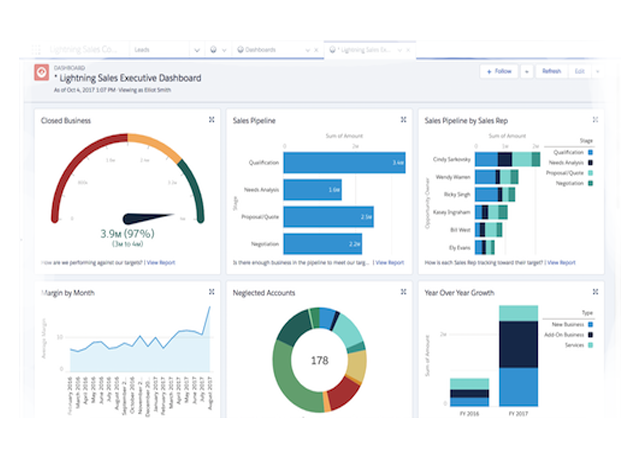The image size is (640, 460).
Task: Expand the Neglected Accounts widget
Action: point(403,292)
